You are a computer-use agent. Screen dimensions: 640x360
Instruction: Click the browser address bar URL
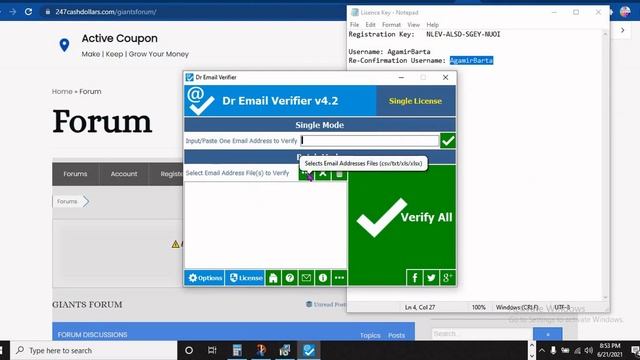(x=106, y=12)
